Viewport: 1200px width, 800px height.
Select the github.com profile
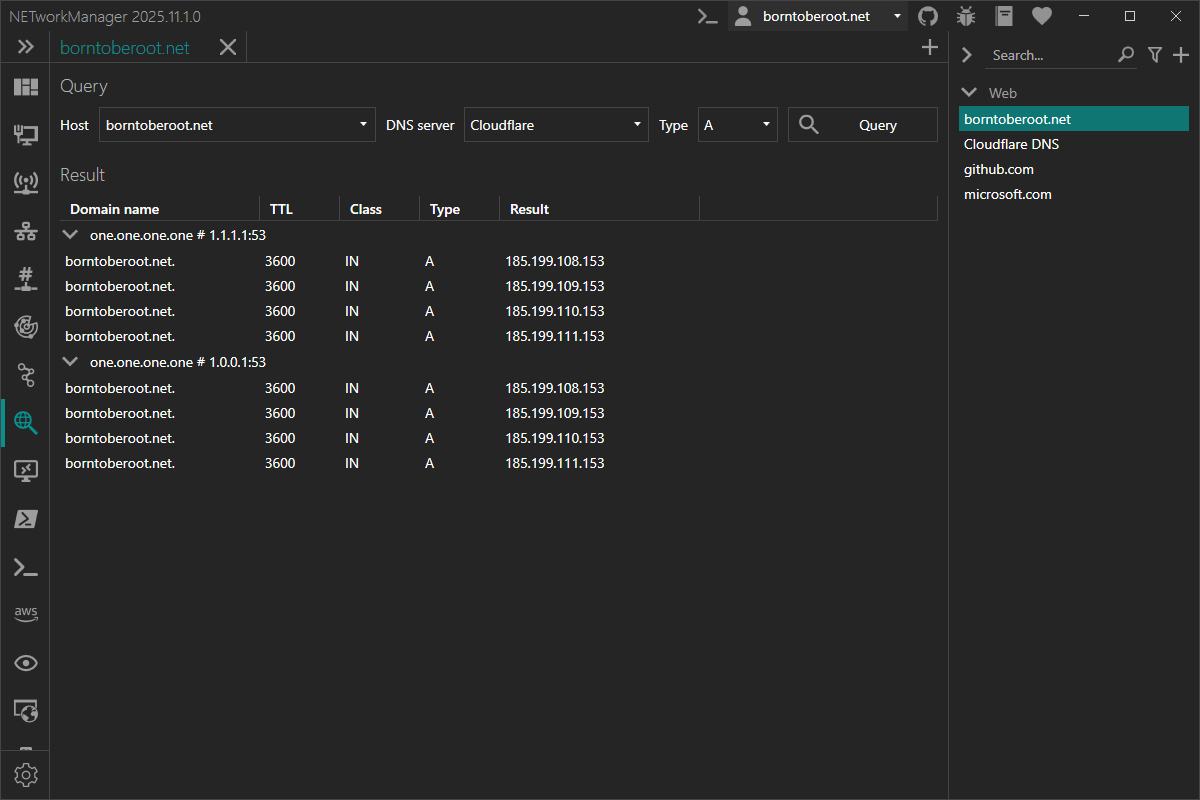click(998, 169)
